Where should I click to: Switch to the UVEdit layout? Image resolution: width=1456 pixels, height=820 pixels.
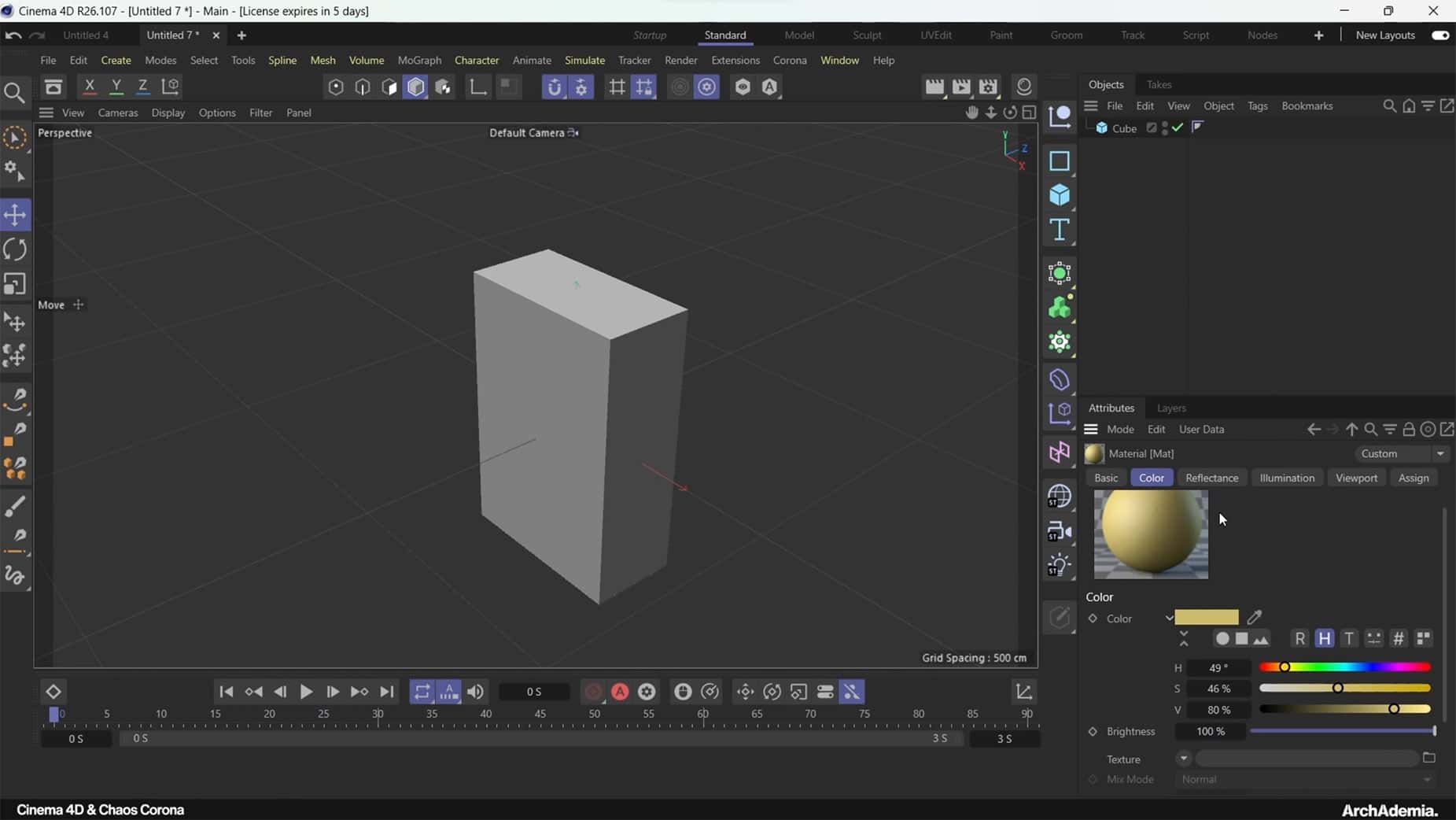pyautogui.click(x=936, y=35)
